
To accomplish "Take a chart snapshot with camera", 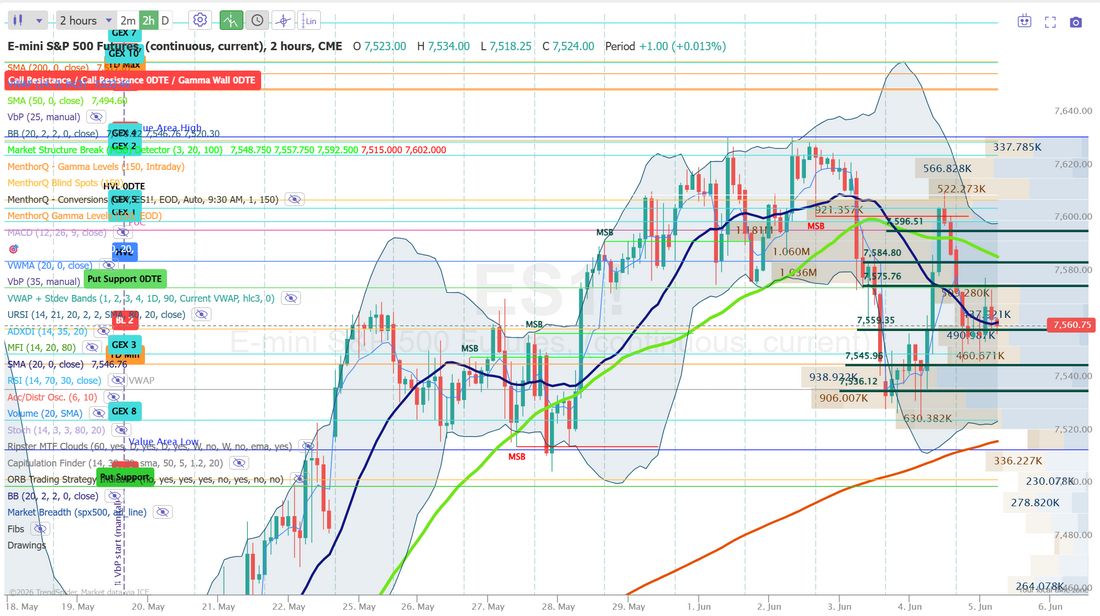I will (1075, 22).
